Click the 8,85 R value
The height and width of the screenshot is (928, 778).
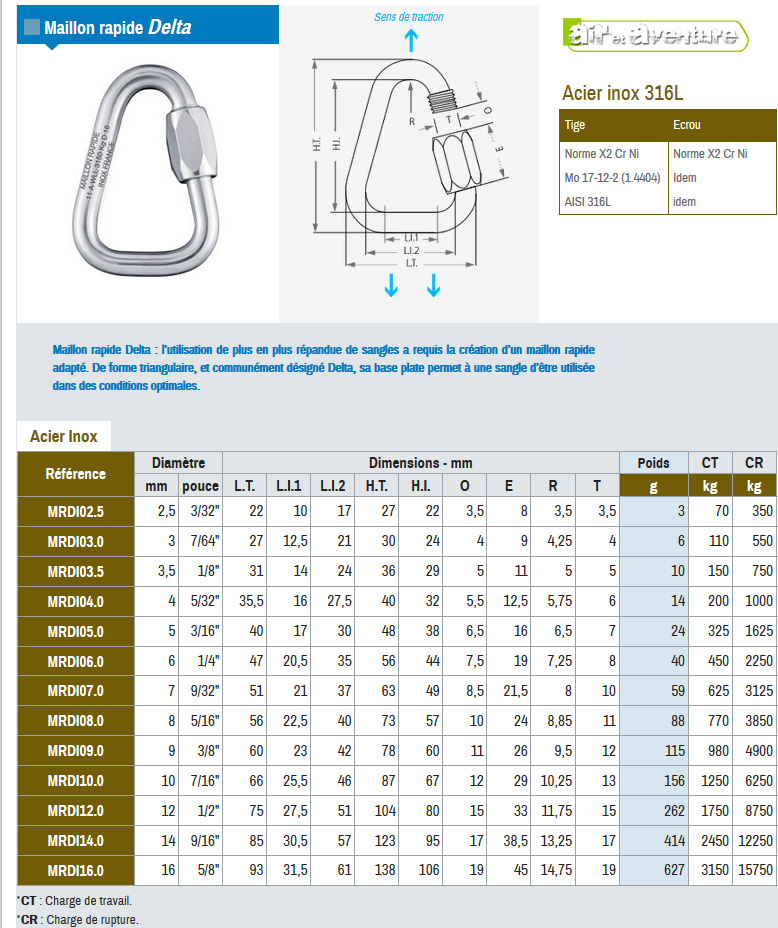[560, 721]
